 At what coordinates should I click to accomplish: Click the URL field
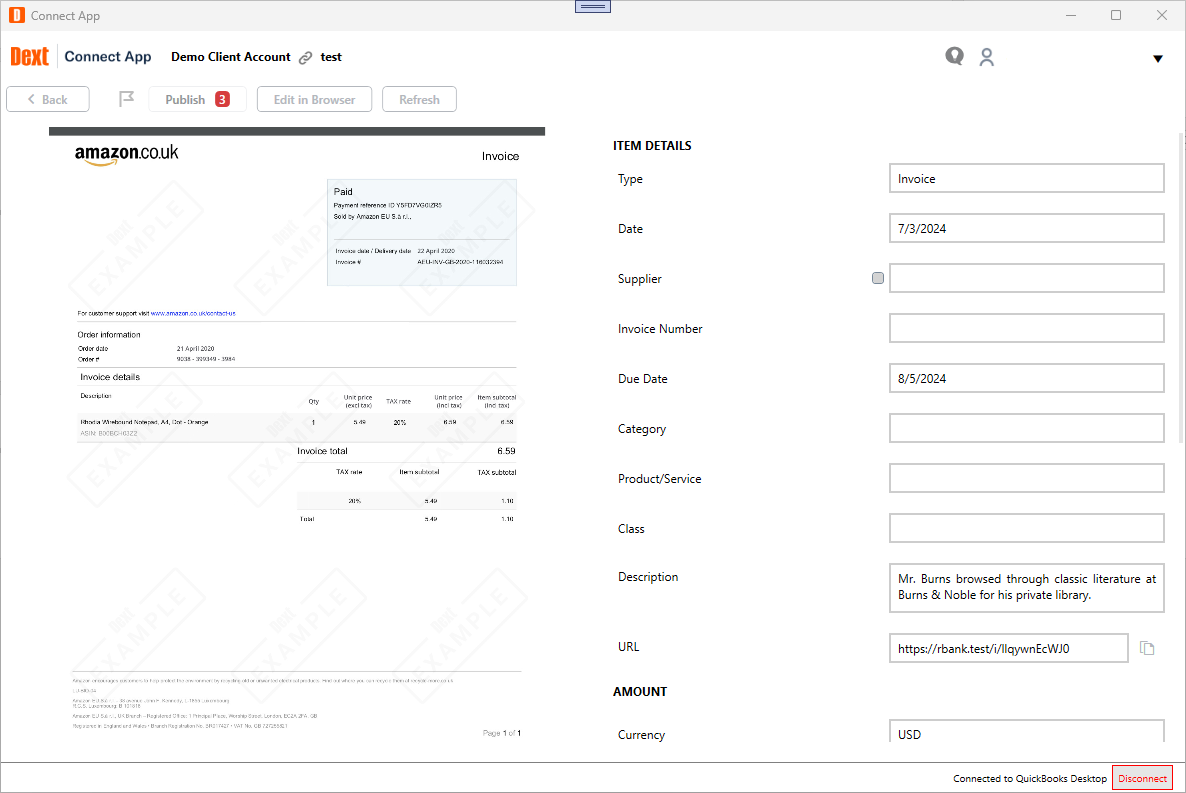(x=1008, y=648)
